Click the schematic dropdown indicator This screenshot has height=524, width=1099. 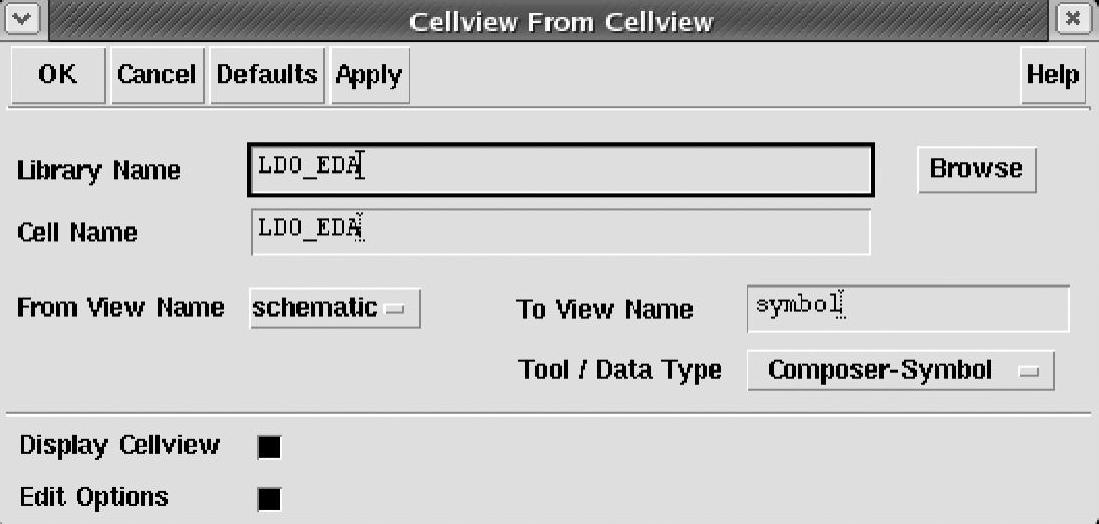[395, 309]
